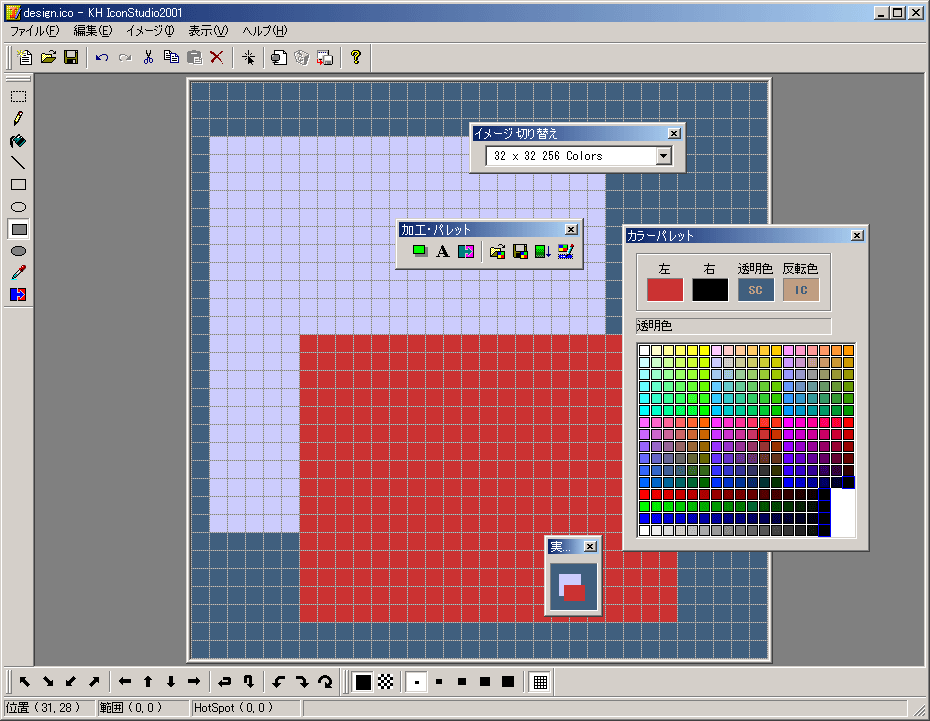Open the ファイル(F) menu
Image resolution: width=930 pixels, height=721 pixels.
(x=34, y=31)
